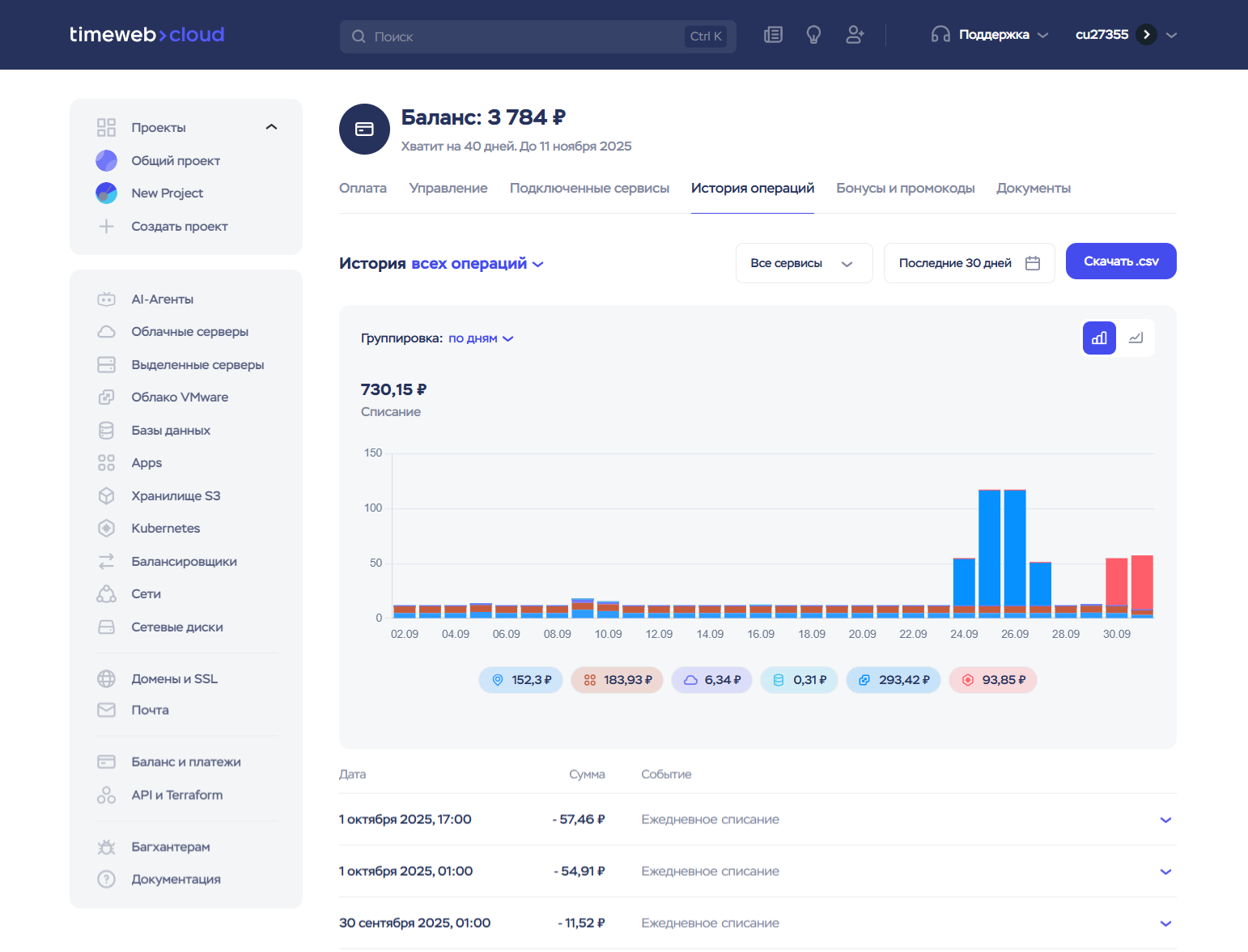Image resolution: width=1248 pixels, height=952 pixels.
Task: Download history with Скачать .csv
Action: [x=1120, y=261]
